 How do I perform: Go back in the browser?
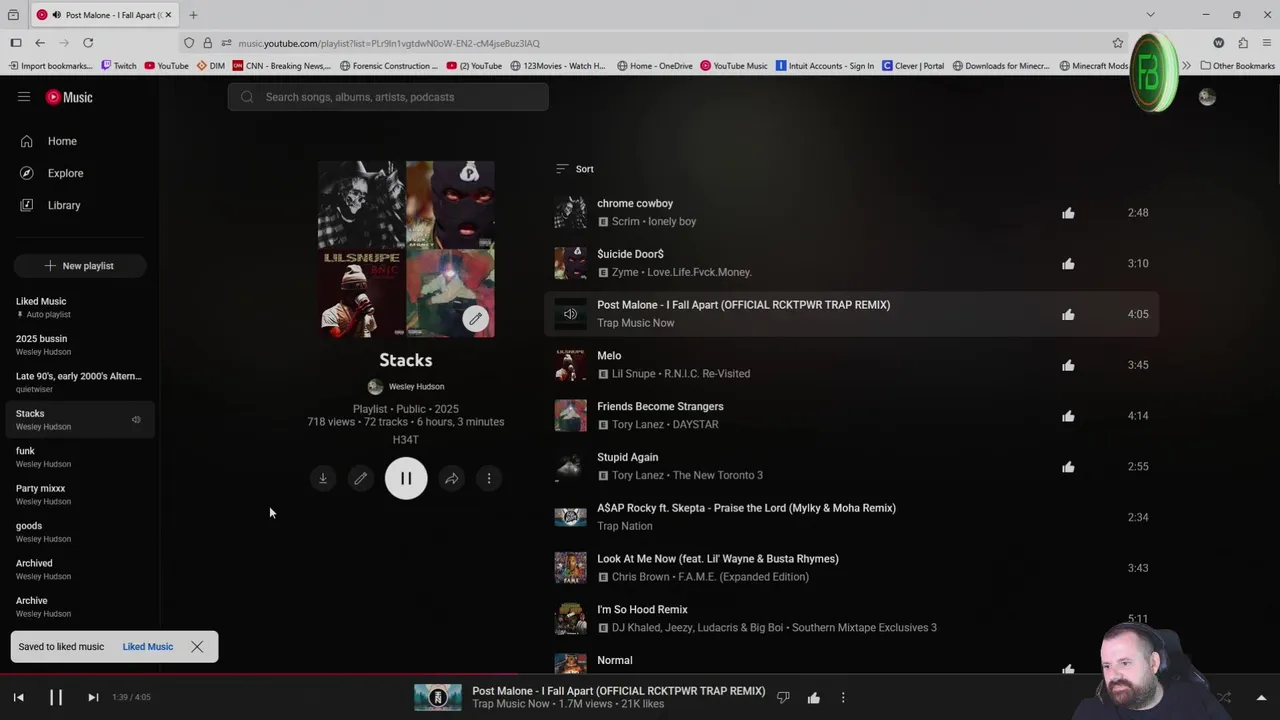click(x=40, y=43)
